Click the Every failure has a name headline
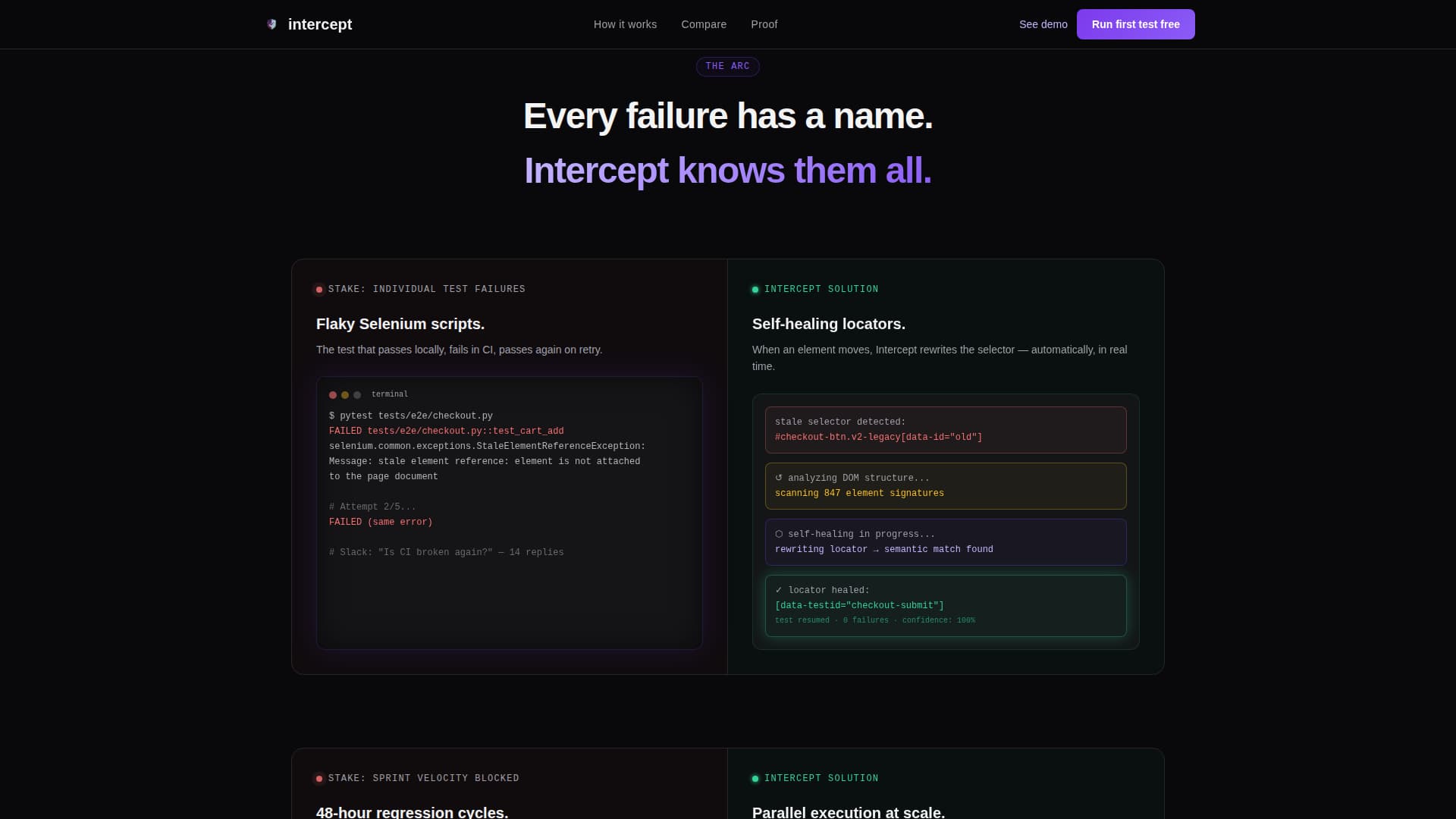 point(728,116)
